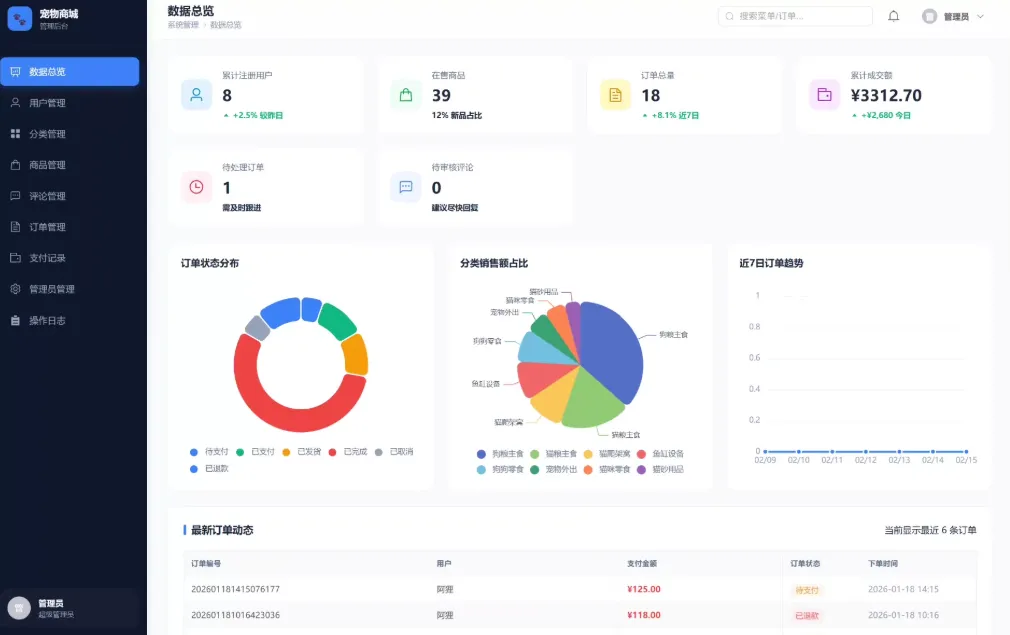Go to 评论管理 in the sidebar
The width and height of the screenshot is (1010, 635).
[70, 196]
